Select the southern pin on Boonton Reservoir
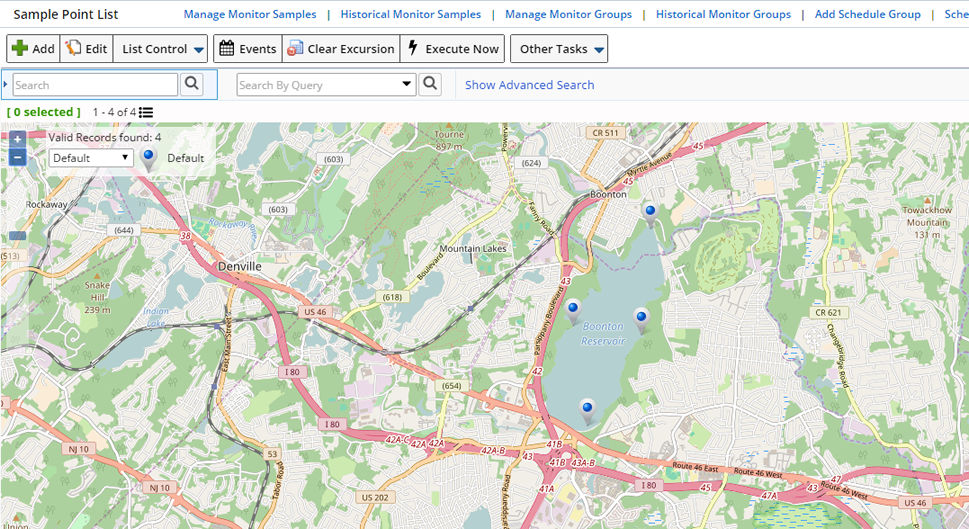Screen dimensions: 969x529 [587, 411]
